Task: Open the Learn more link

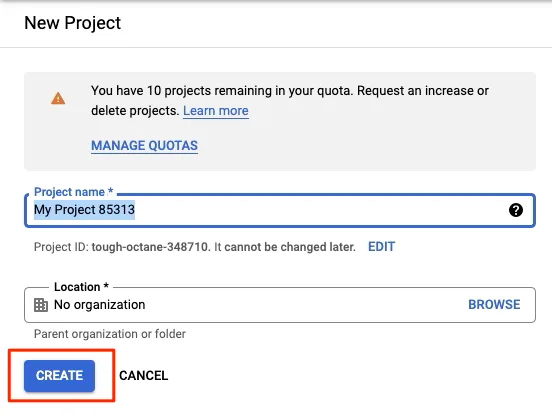Action: coord(216,111)
